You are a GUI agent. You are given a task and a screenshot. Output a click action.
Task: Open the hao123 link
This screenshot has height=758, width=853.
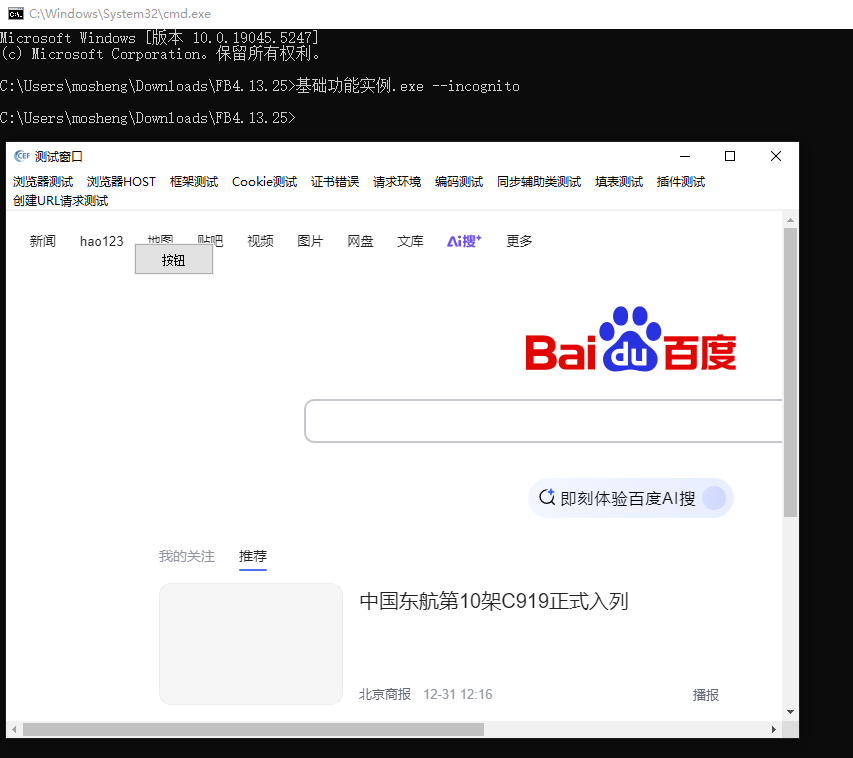[102, 241]
